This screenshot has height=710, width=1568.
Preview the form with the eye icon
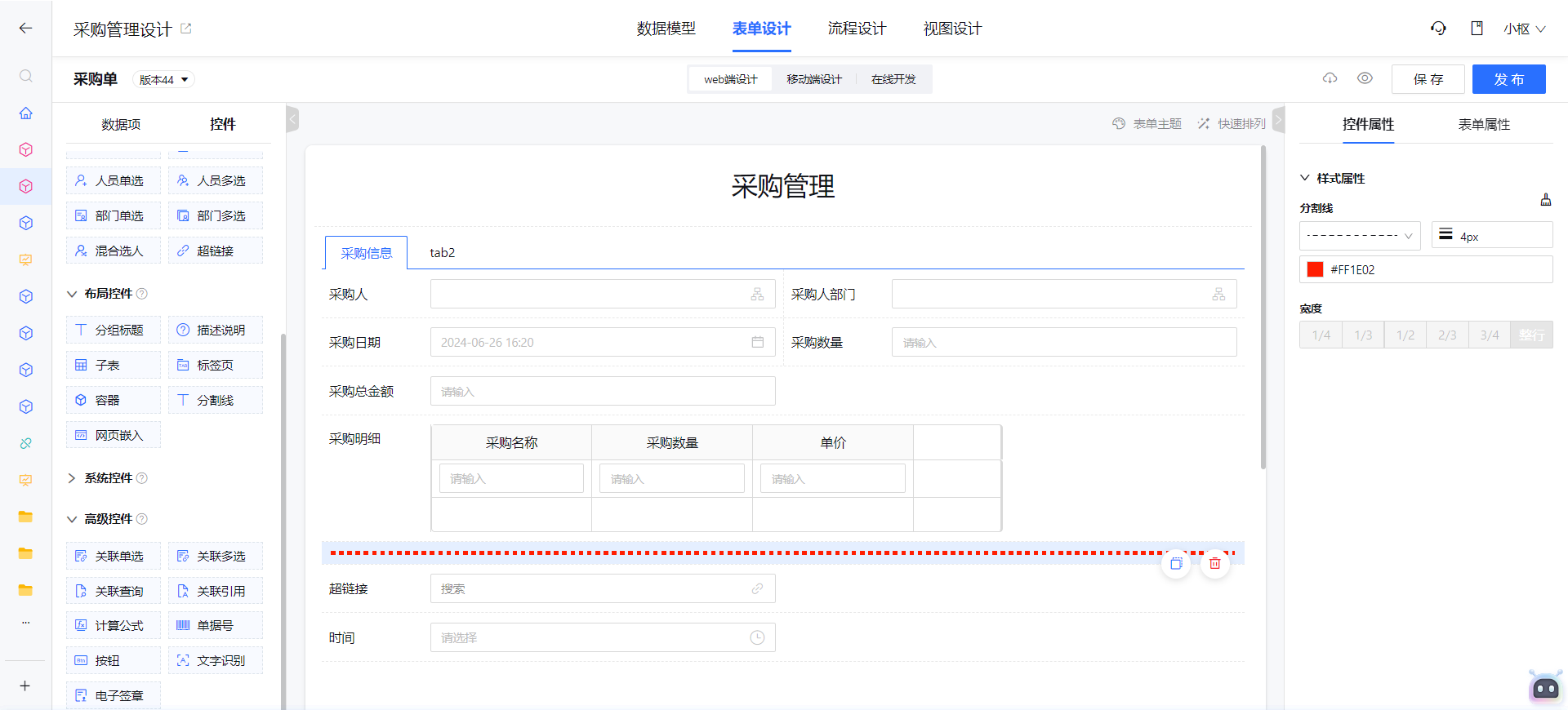coord(1365,78)
